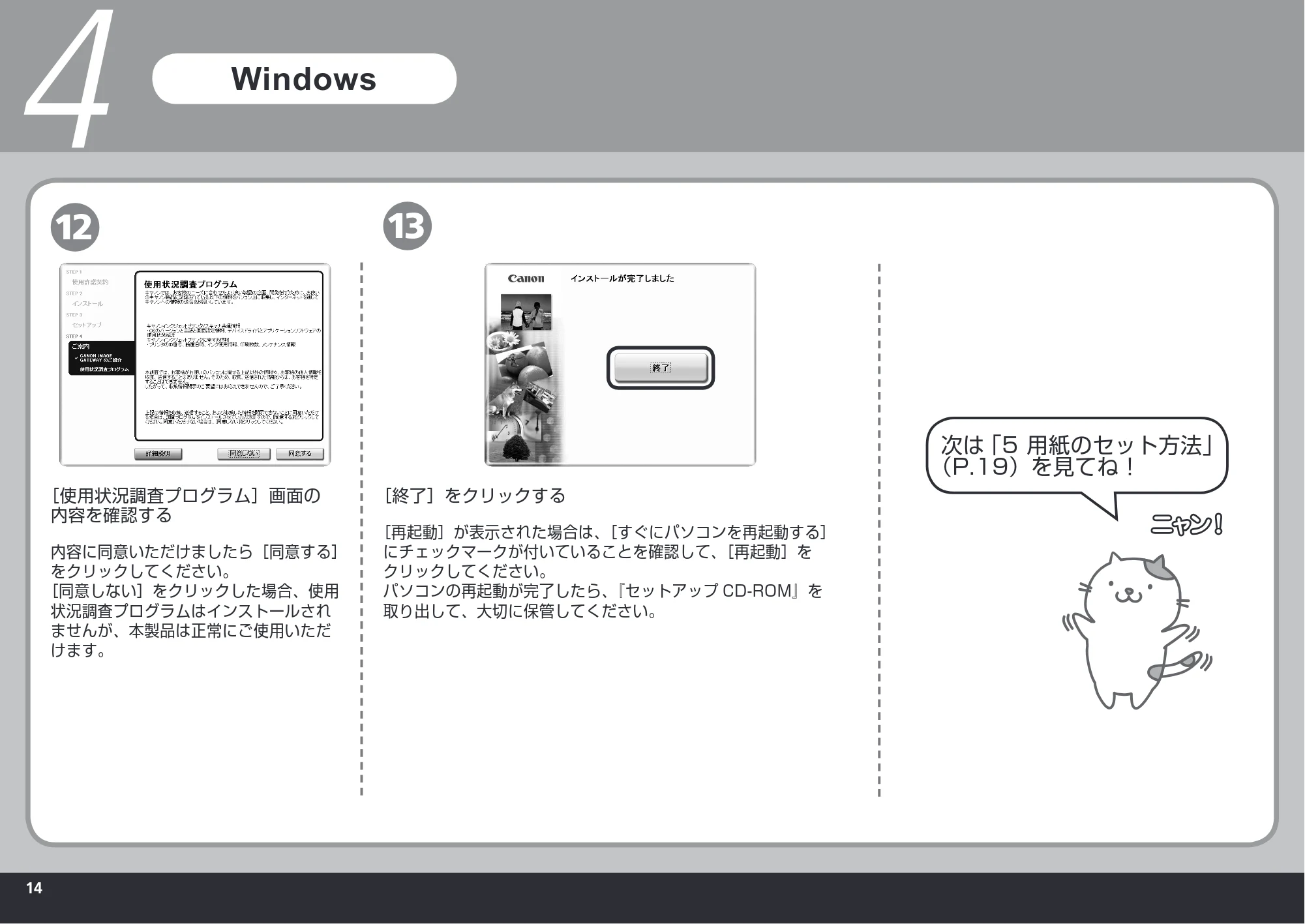This screenshot has height=924, width=1305.
Task: Select the セットアップ step in sidebar
Action: coord(87,325)
